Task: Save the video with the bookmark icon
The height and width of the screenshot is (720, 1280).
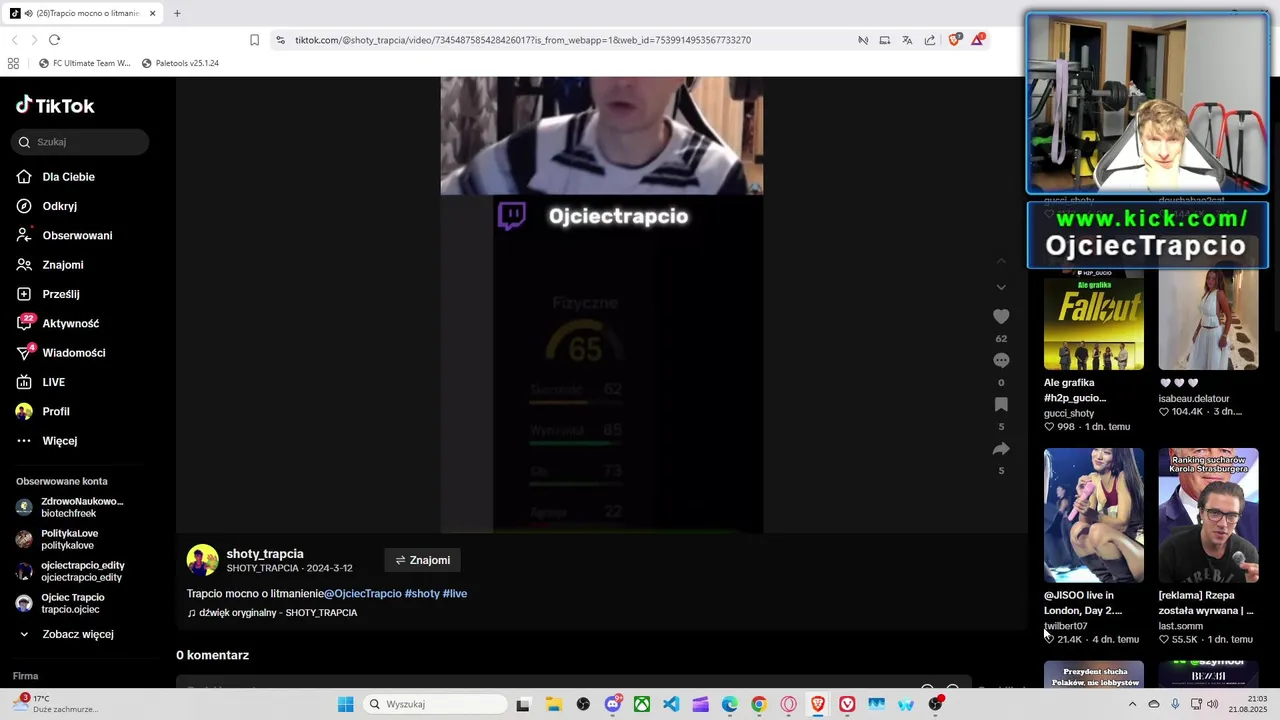Action: [x=1001, y=404]
